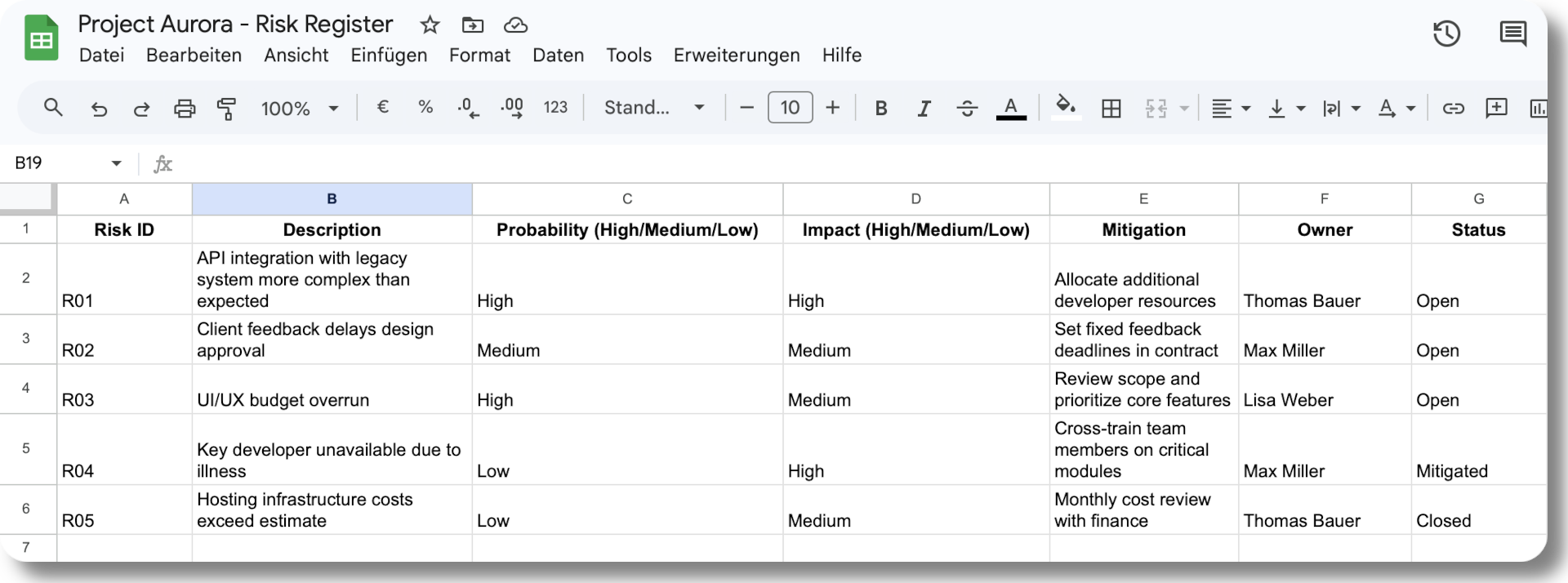The width and height of the screenshot is (1568, 583).
Task: Activate the paint format tool
Action: pos(226,108)
